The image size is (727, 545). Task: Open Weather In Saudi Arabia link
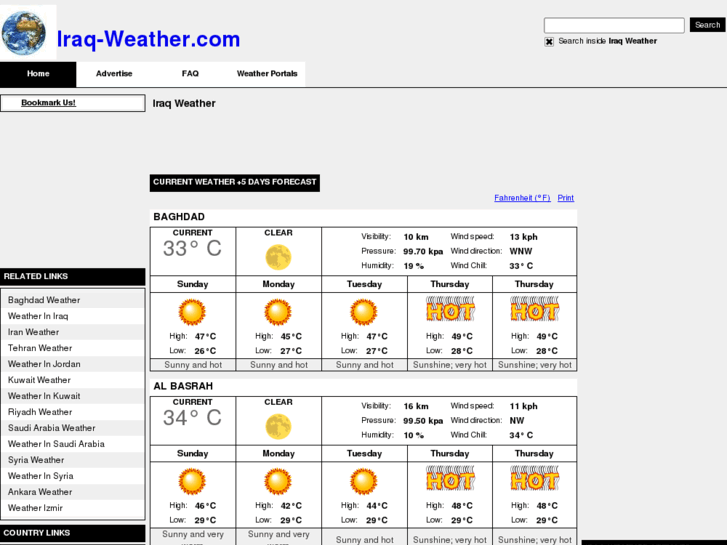[x=56, y=444]
